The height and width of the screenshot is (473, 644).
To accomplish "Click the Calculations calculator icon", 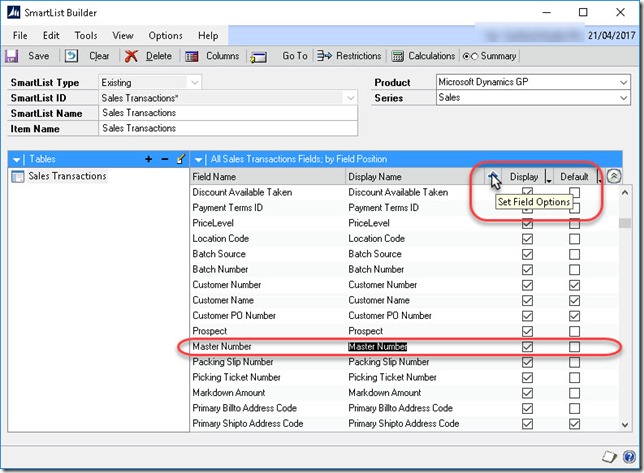I will 397,56.
